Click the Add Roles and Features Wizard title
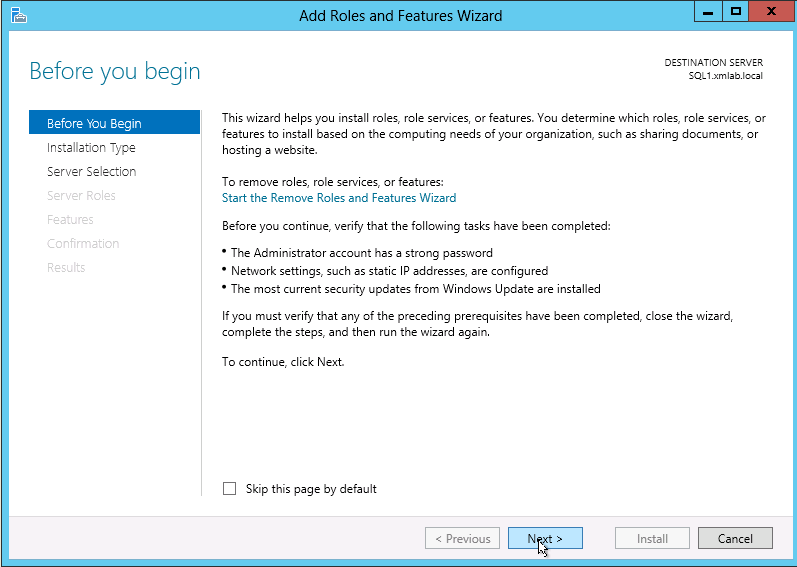 click(x=400, y=15)
